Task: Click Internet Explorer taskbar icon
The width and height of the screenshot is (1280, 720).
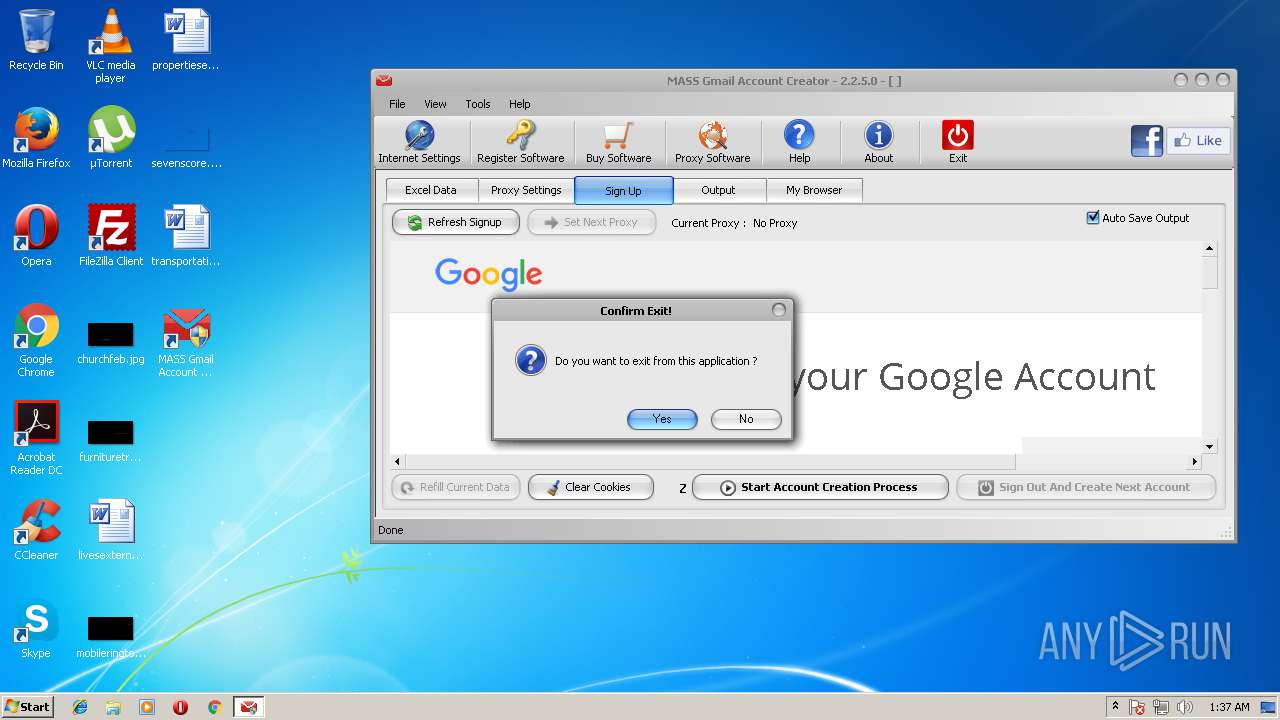Action: (80, 707)
